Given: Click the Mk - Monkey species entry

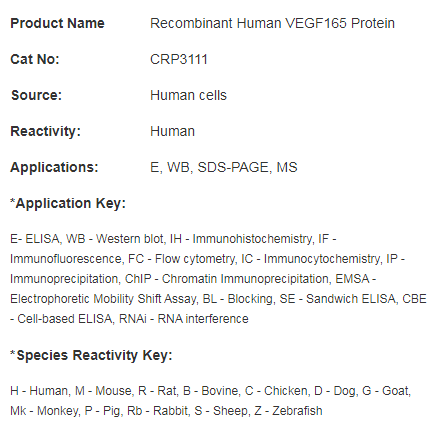Looking at the screenshot, I should 45,411.
